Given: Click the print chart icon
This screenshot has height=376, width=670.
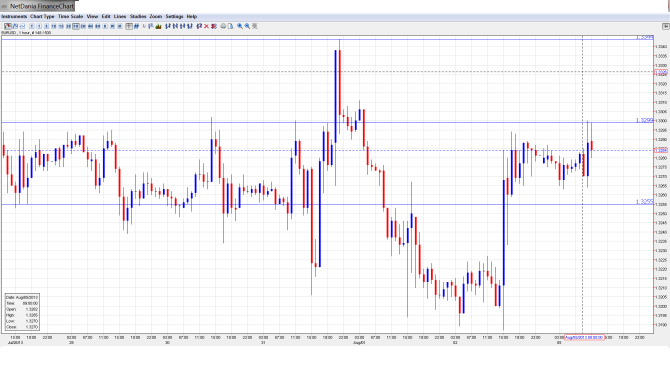Looking at the screenshot, I should point(223,26).
